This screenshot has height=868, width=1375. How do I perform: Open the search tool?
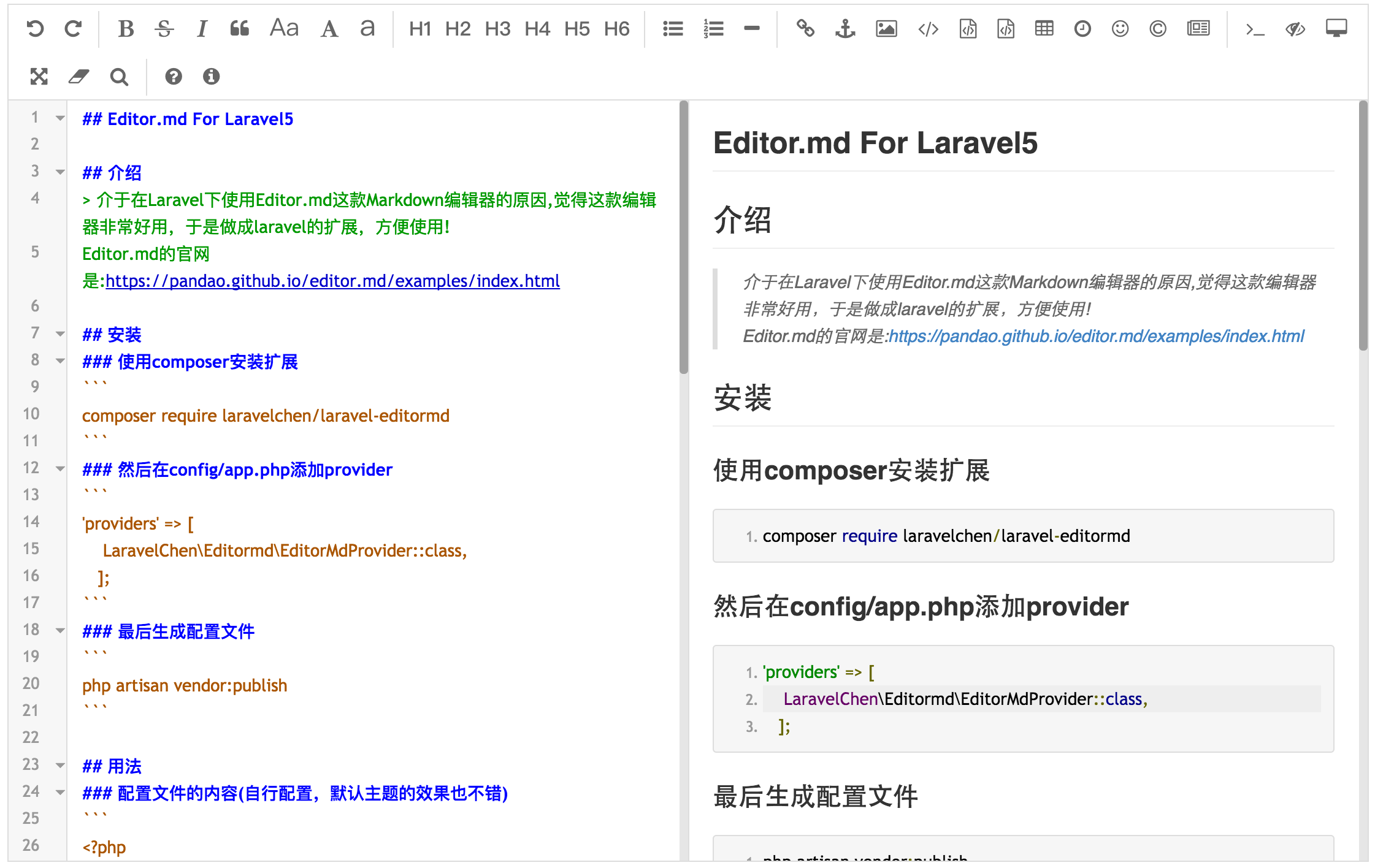119,77
